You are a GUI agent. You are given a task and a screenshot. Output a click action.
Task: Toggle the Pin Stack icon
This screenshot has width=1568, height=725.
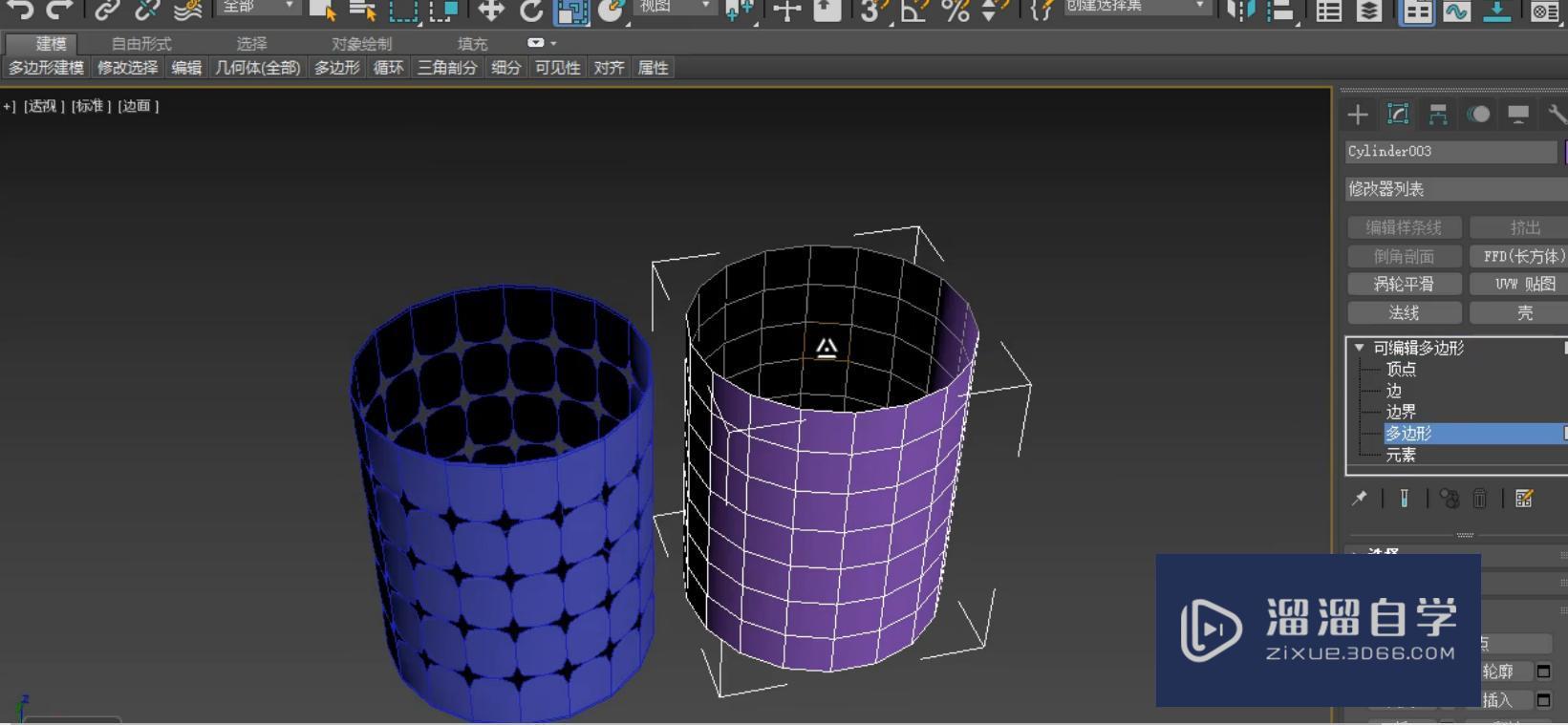click(x=1360, y=498)
